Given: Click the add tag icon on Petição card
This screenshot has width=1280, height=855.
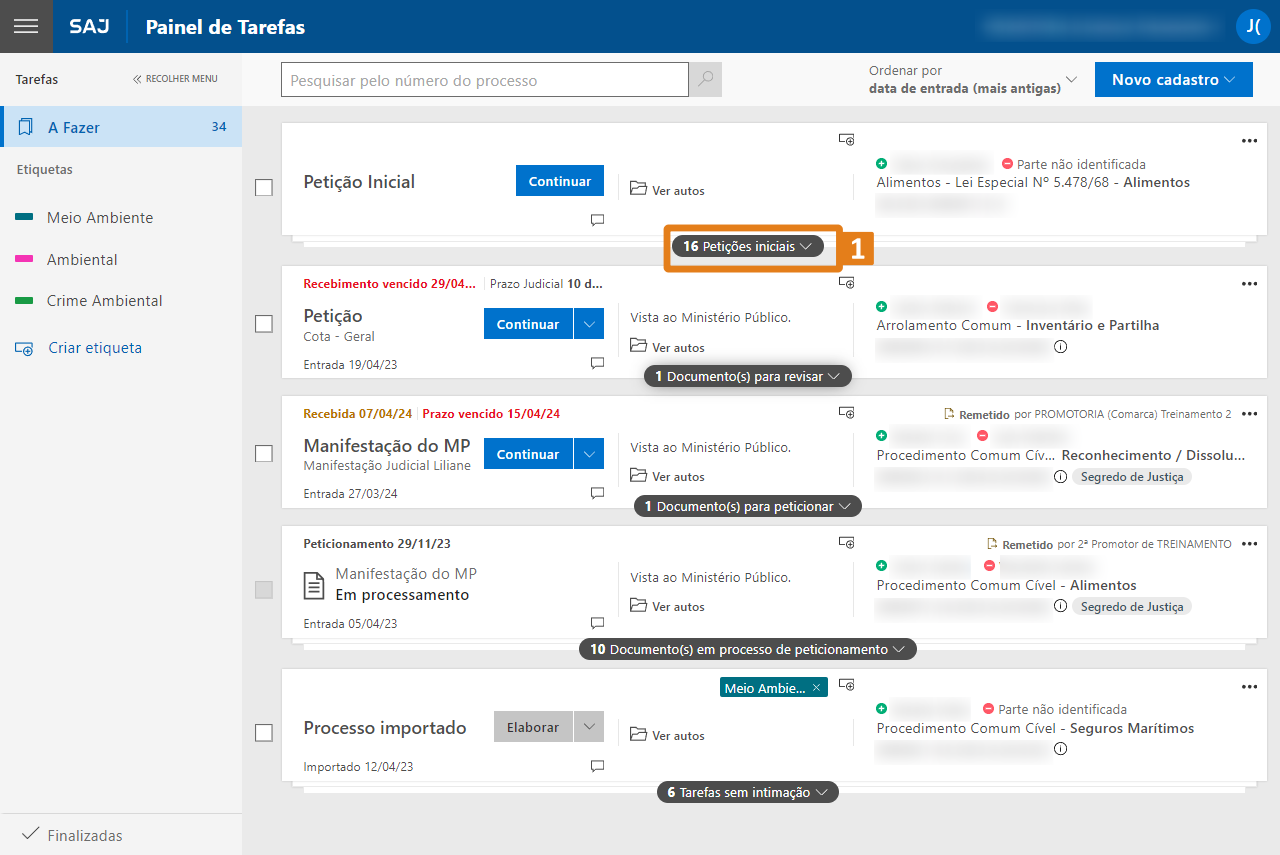Looking at the screenshot, I should (x=846, y=283).
